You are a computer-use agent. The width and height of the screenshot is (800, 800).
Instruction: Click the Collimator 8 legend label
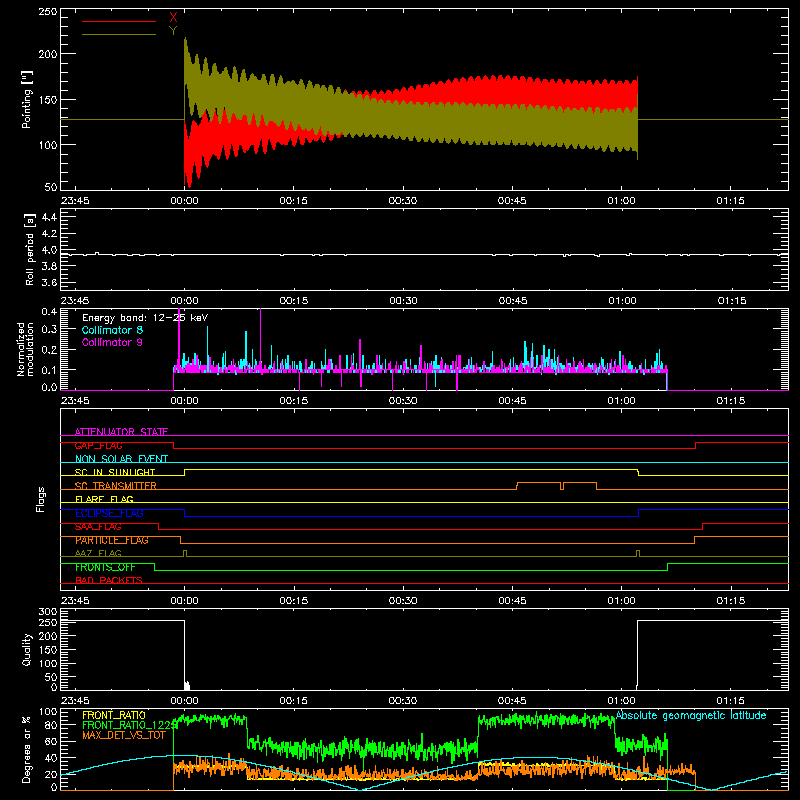112,330
